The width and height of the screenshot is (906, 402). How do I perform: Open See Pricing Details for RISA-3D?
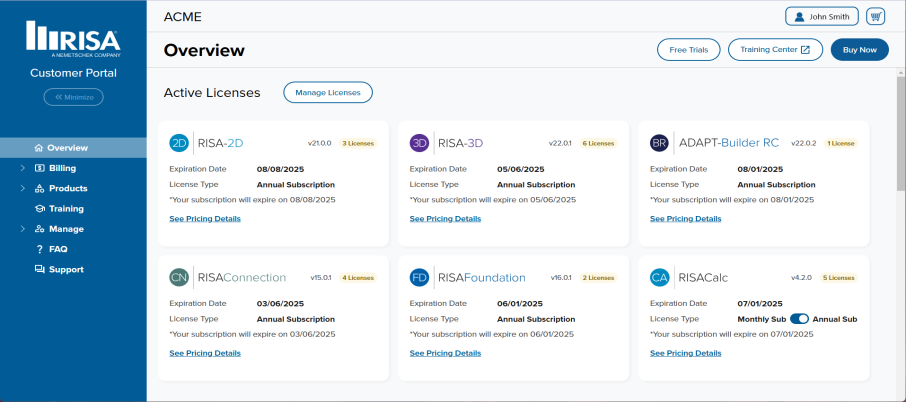(x=445, y=219)
